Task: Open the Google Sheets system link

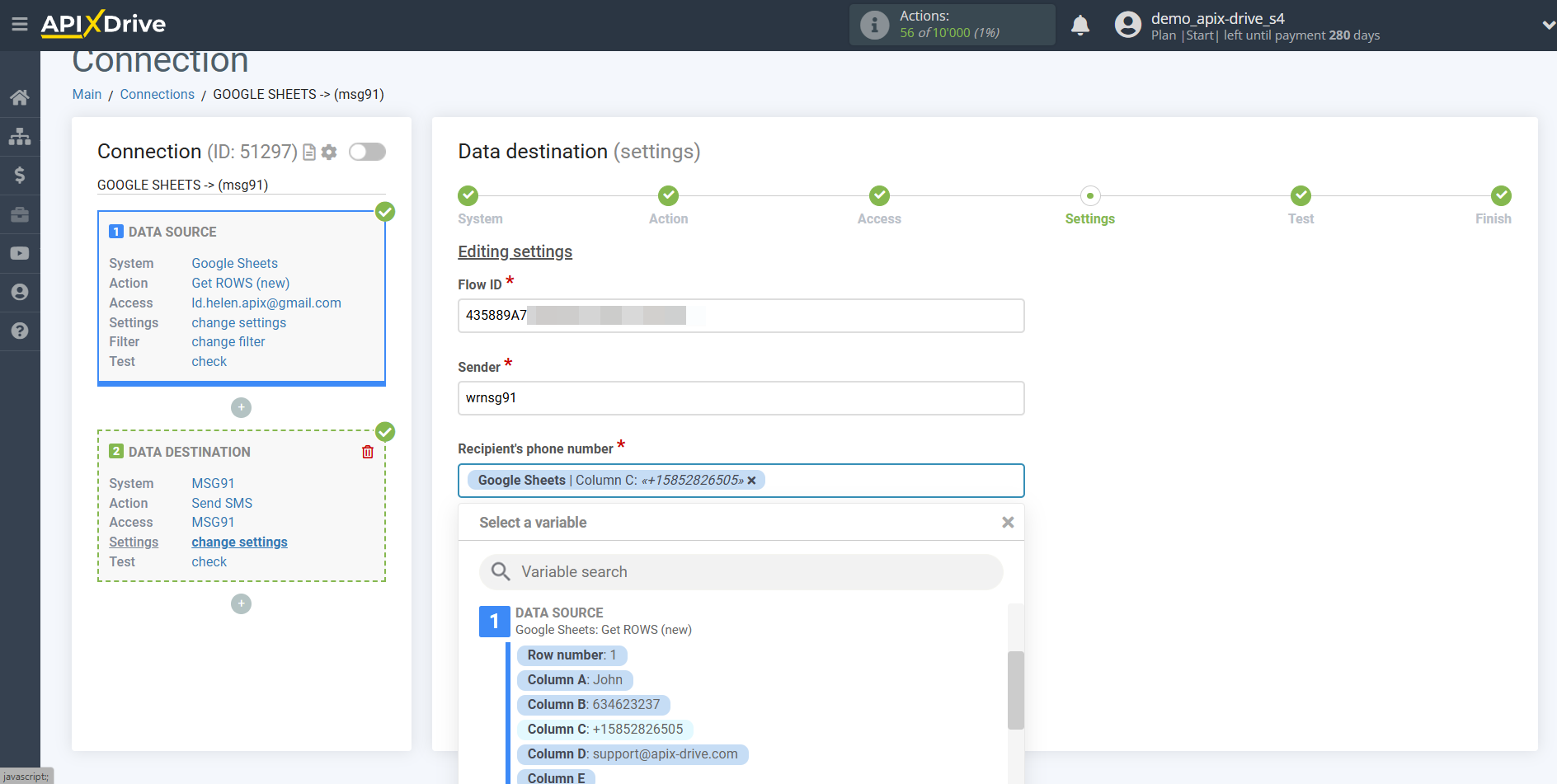Action: (x=234, y=264)
